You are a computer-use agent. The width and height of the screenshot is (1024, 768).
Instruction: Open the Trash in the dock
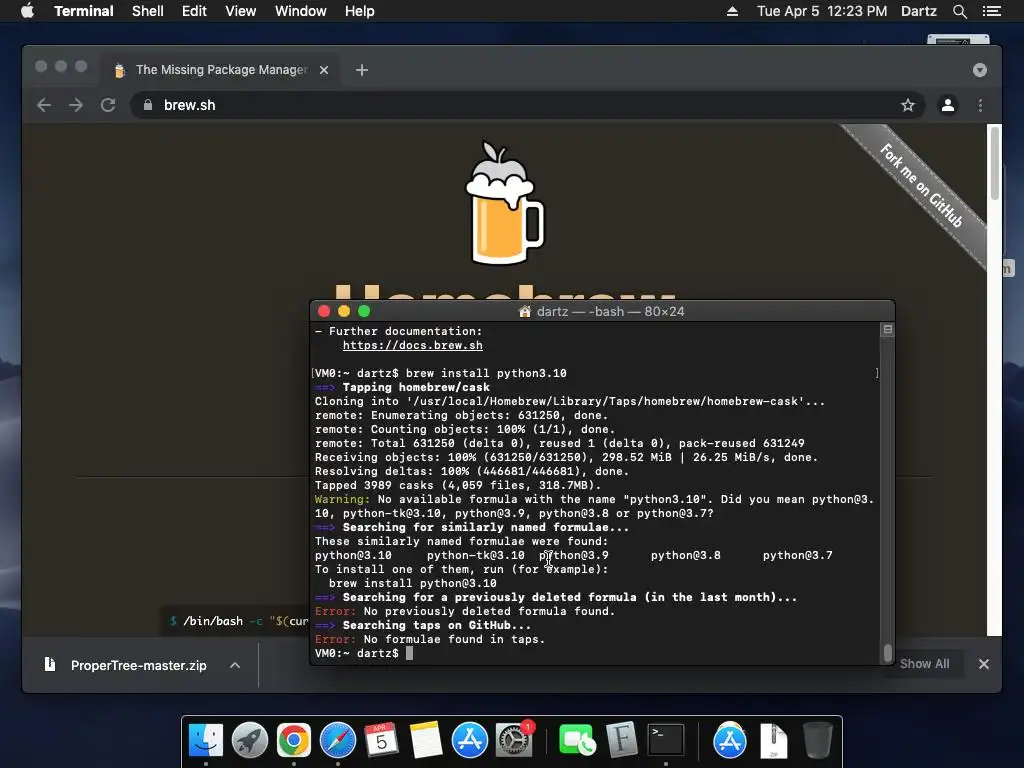coord(818,740)
